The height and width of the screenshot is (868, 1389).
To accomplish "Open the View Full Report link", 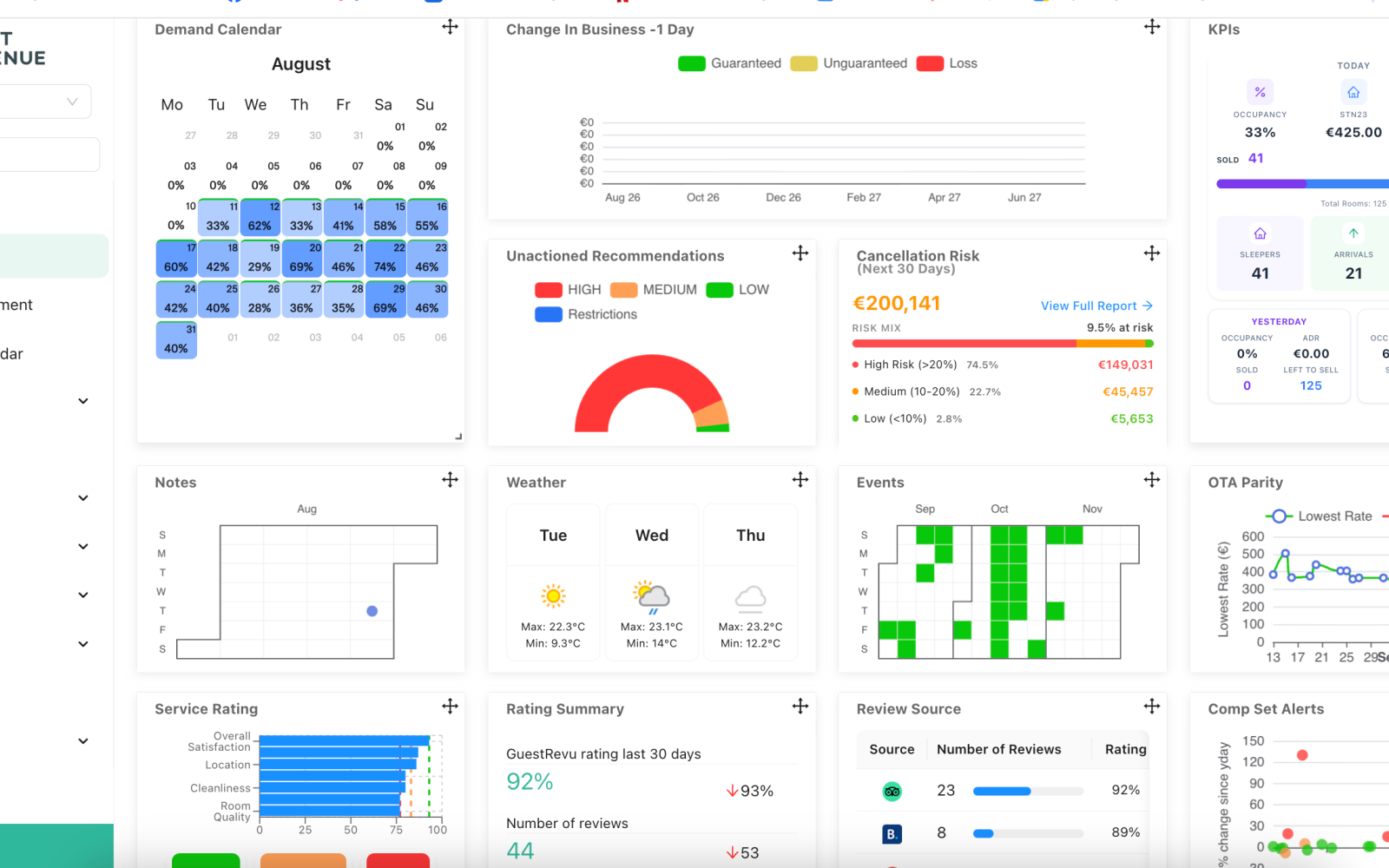I will [1097, 306].
